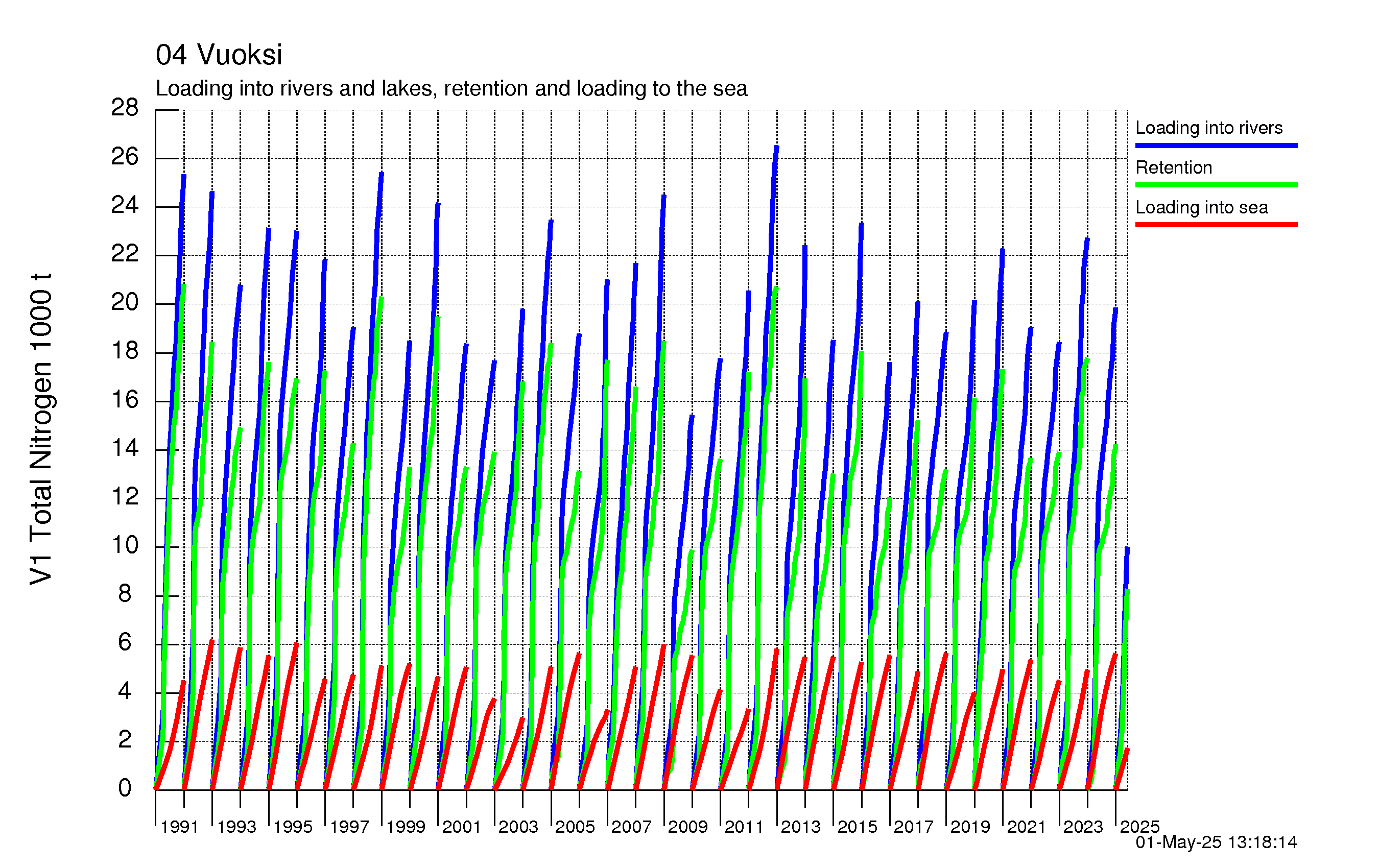The image size is (1379, 868).
Task: Click the chart title '04 Vuoksi'
Action: (219, 55)
